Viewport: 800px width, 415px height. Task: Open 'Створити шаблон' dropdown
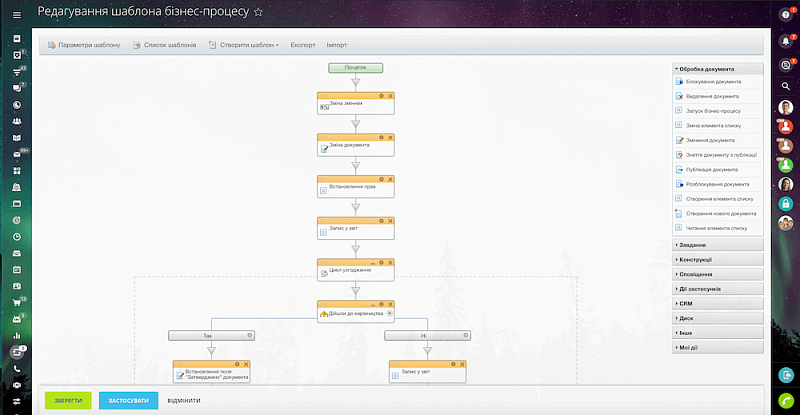point(245,45)
